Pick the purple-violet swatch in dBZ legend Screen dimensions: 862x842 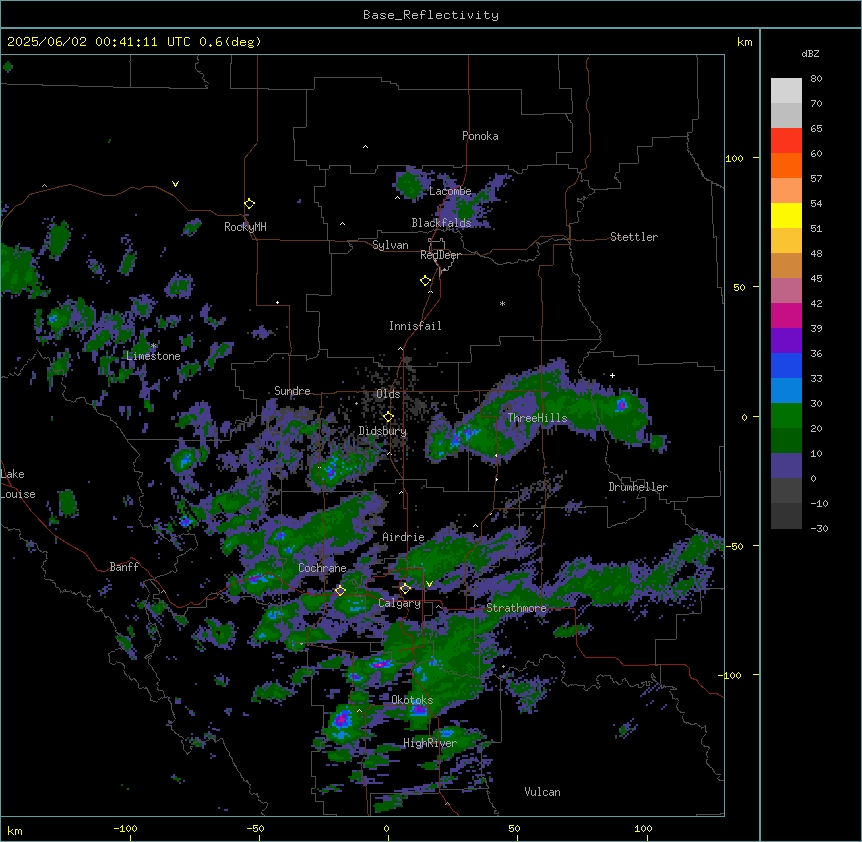(786, 341)
